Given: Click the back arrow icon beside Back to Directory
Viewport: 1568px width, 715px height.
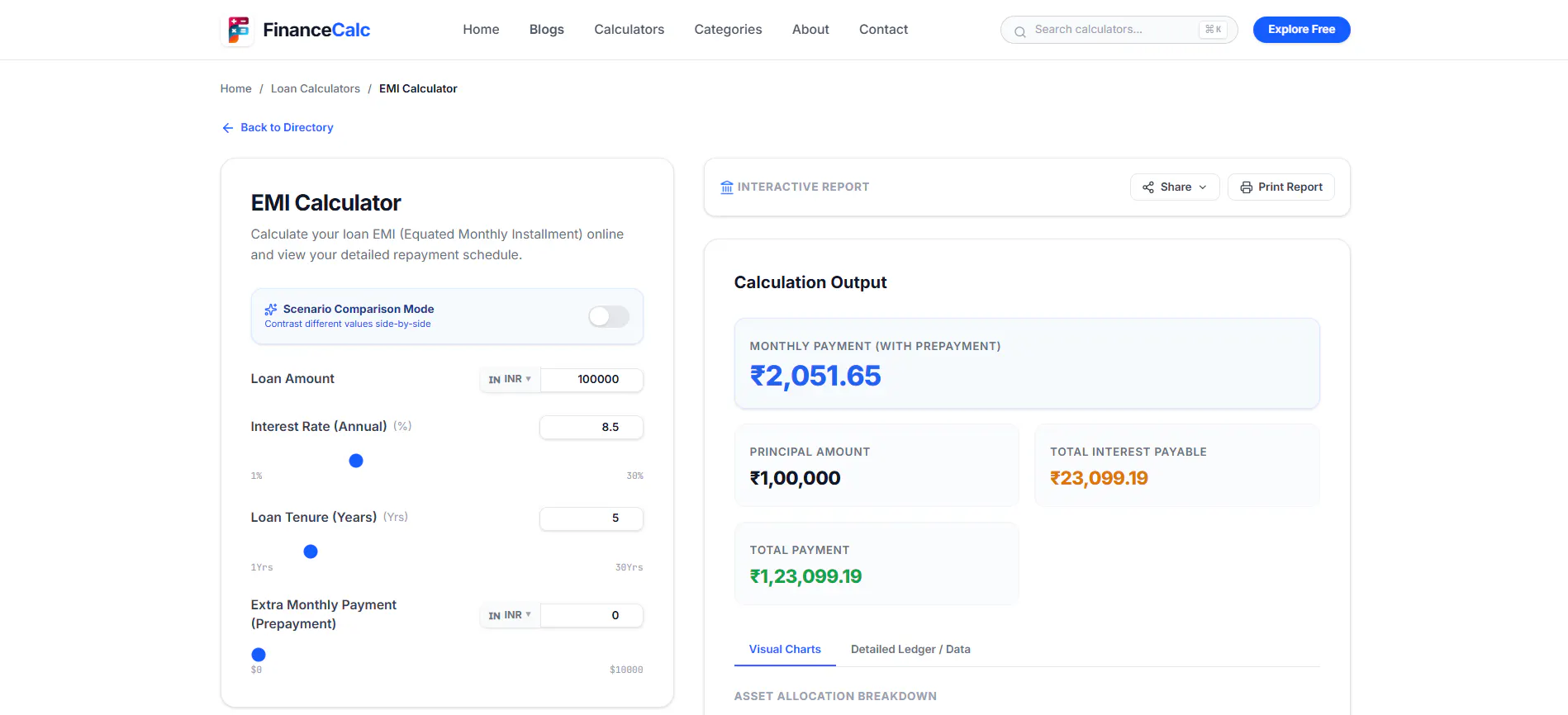Looking at the screenshot, I should [228, 128].
